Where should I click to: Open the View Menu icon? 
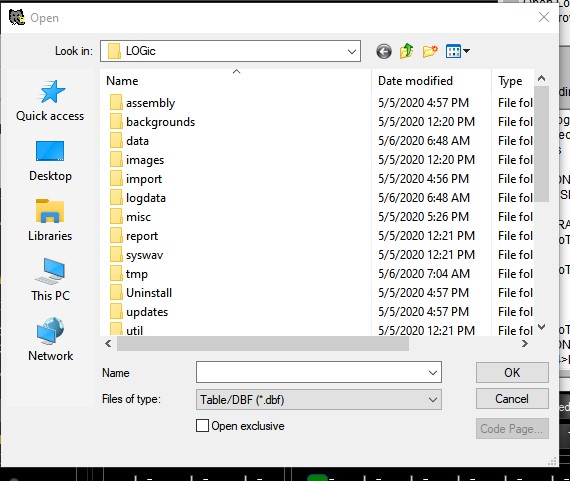(x=457, y=51)
